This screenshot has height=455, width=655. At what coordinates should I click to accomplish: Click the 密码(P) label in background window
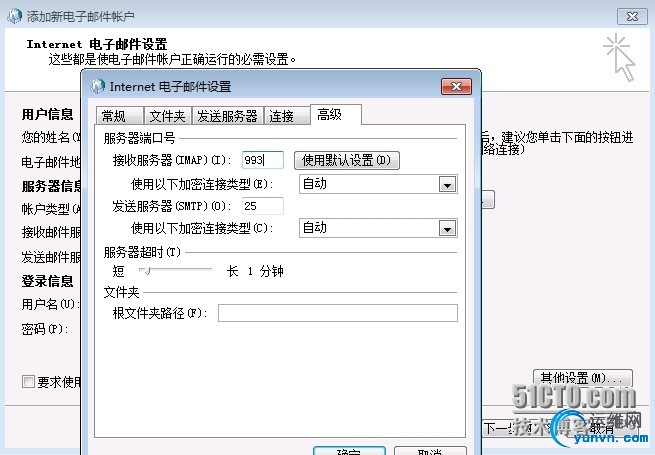[x=45, y=329]
